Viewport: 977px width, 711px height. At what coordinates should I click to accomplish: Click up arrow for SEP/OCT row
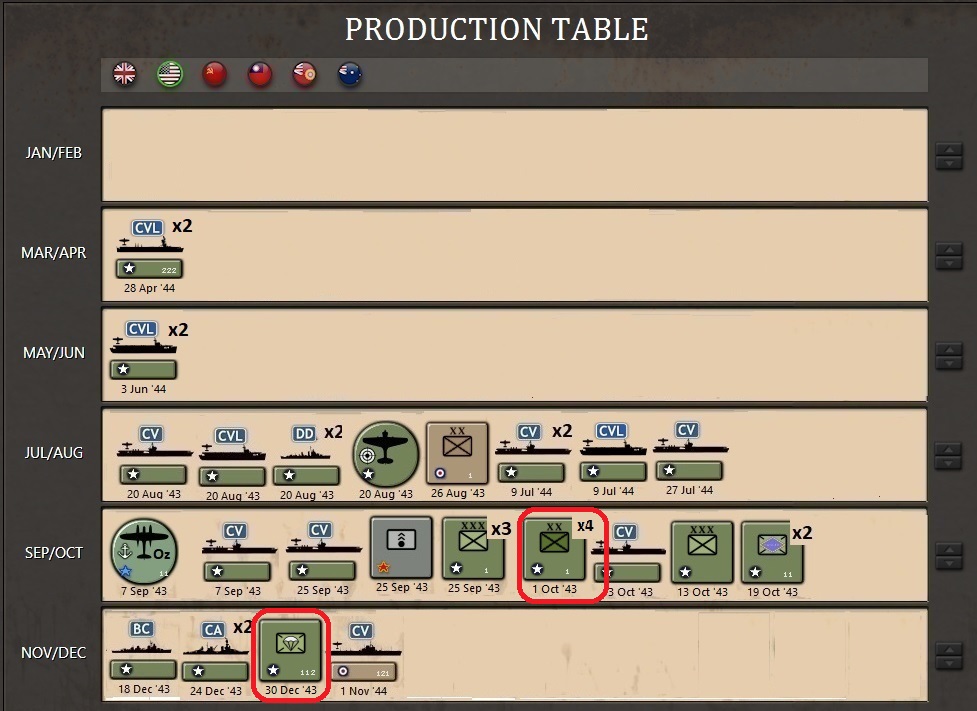pos(949,550)
